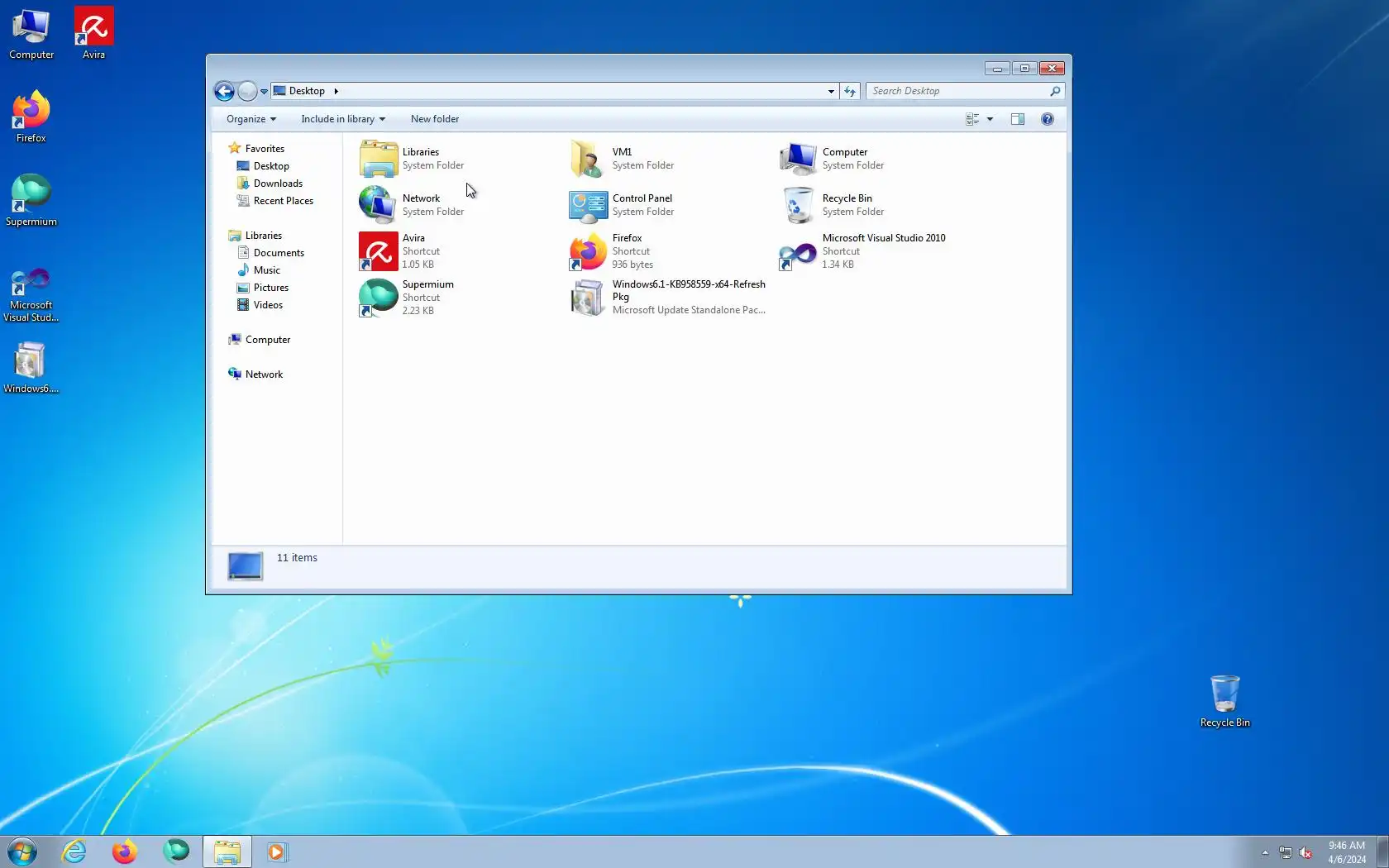
Task: Open Recent Places in the navigation pane
Action: (x=284, y=201)
